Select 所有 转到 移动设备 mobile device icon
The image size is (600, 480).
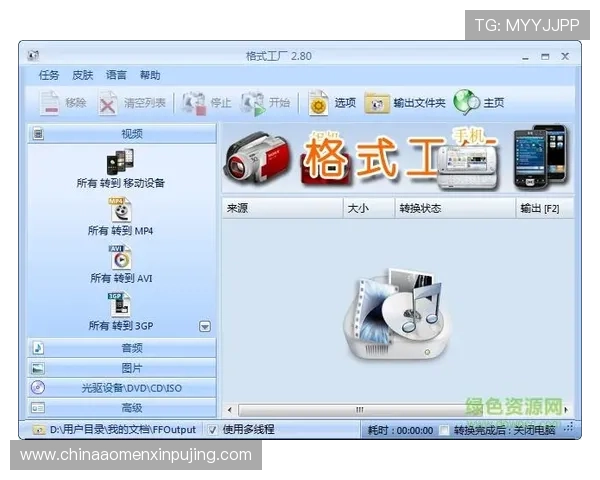coord(120,161)
